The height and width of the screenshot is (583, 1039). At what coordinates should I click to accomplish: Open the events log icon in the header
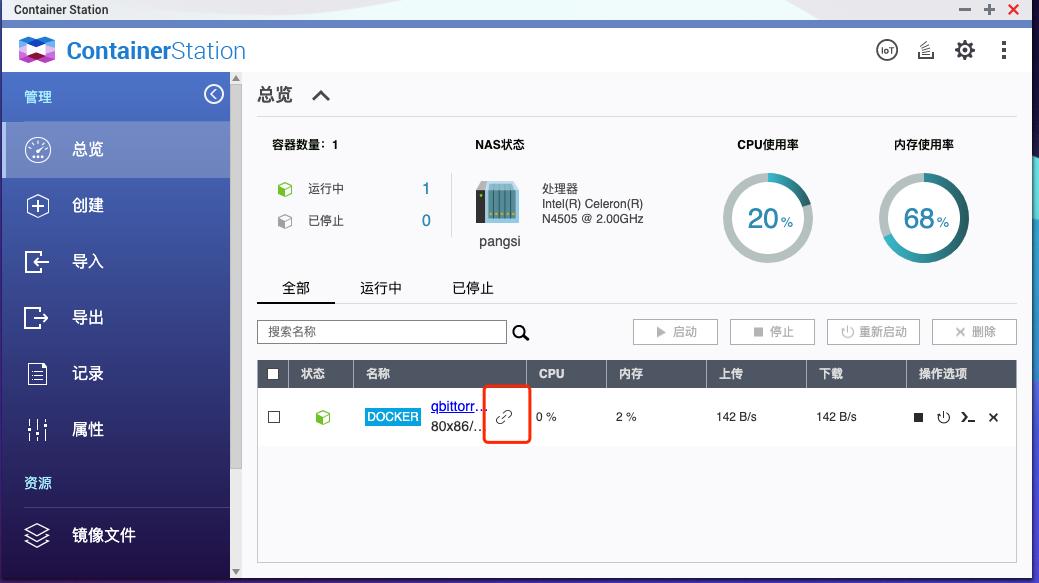(x=925, y=49)
